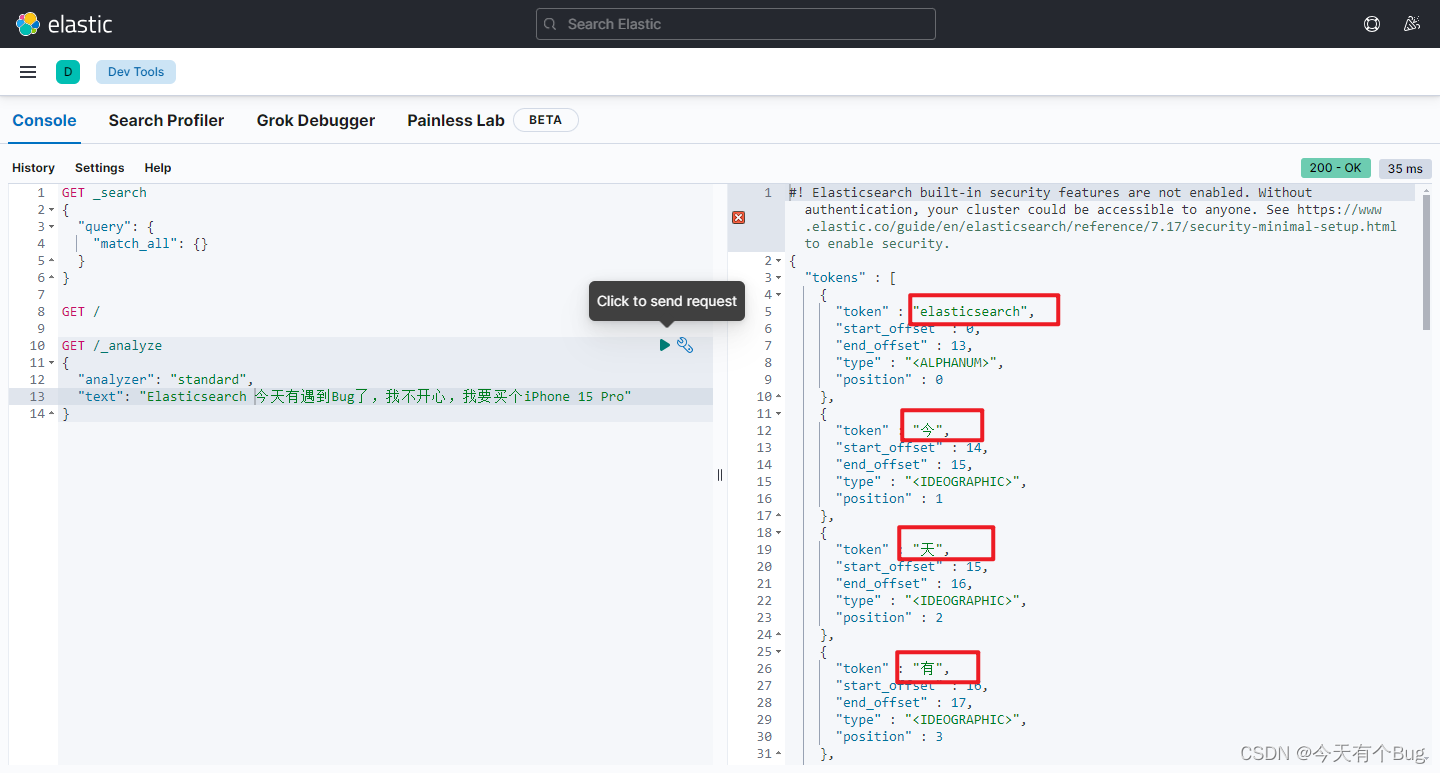Open the wrench request options icon
Image resolution: width=1440 pixels, height=773 pixels.
point(685,345)
